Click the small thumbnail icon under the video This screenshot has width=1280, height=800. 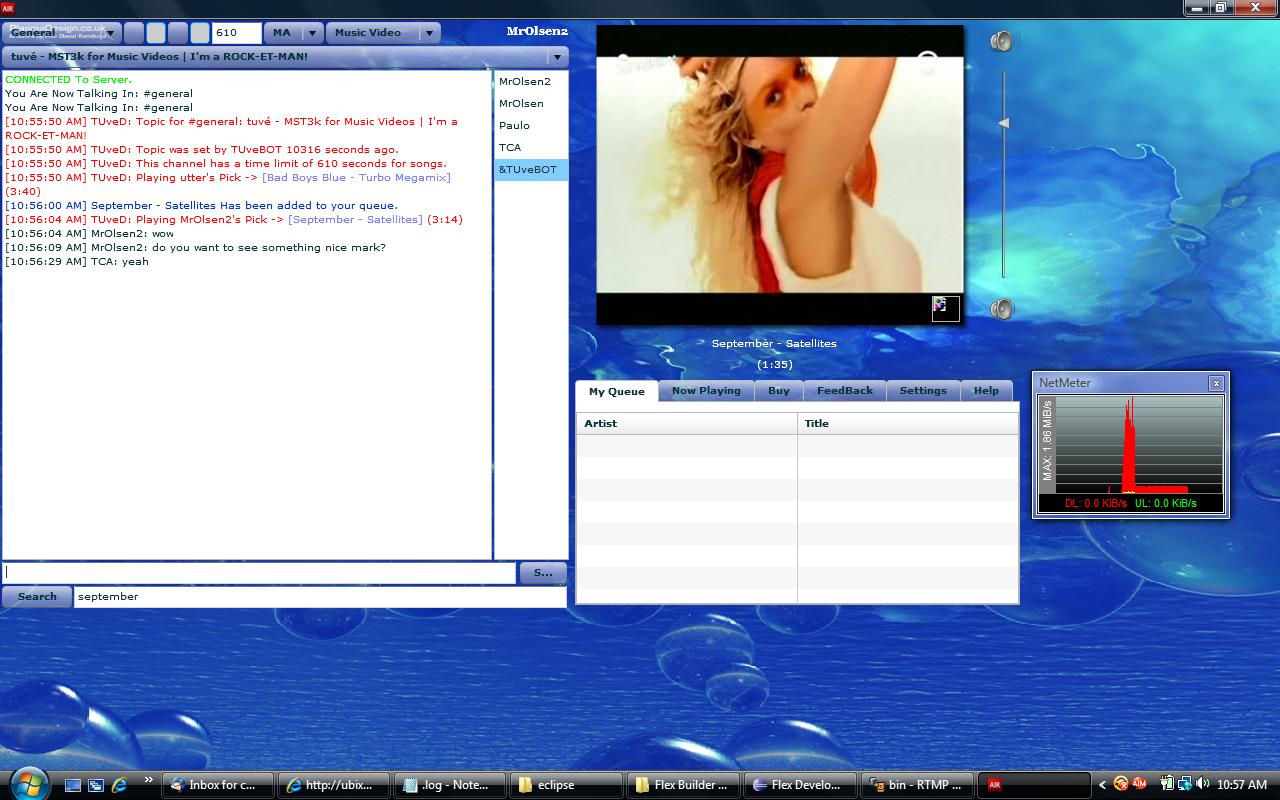pos(945,308)
